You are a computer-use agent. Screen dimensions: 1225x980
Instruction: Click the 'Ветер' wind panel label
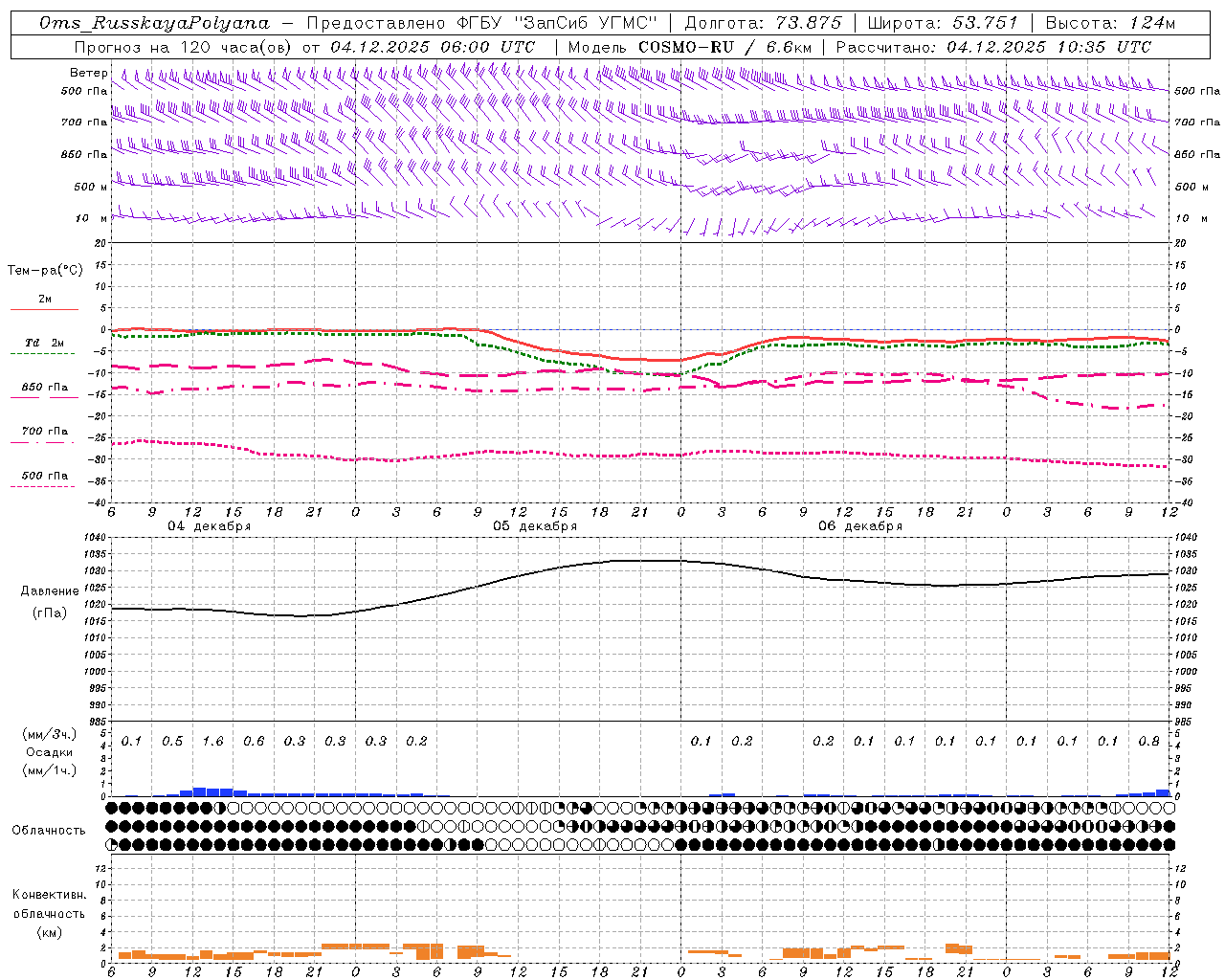click(88, 73)
